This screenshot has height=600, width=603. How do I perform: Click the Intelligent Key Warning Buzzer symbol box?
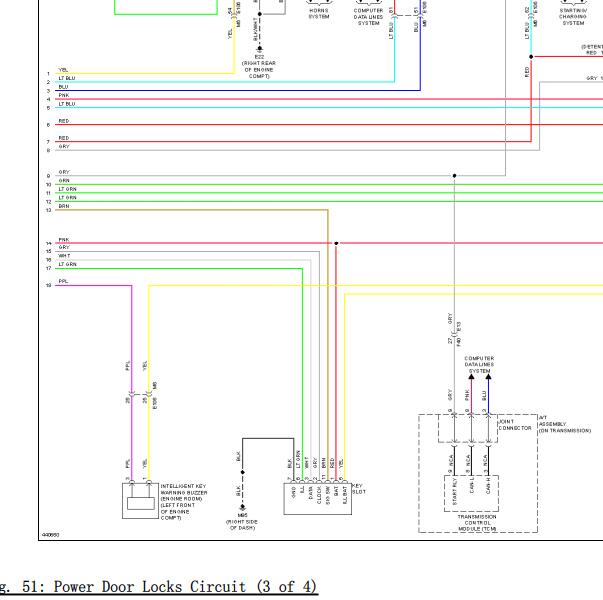pos(140,501)
